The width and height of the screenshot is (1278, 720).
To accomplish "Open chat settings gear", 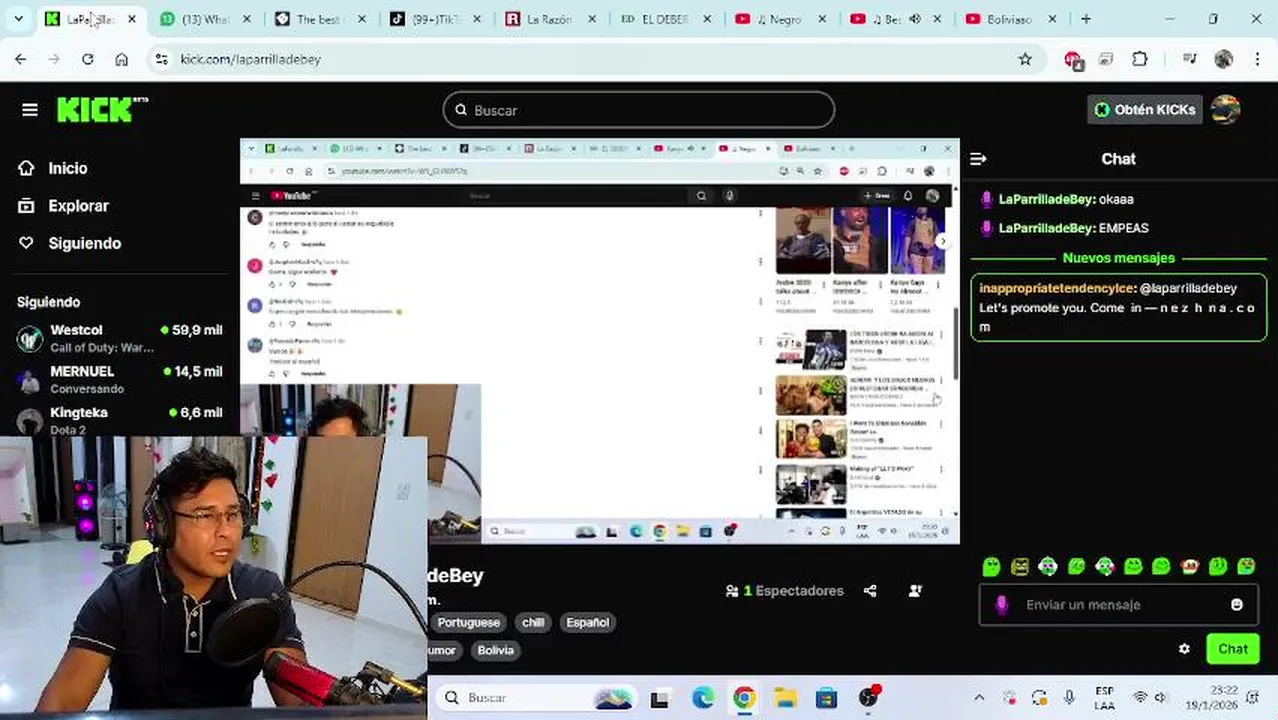I will pos(1184,649).
